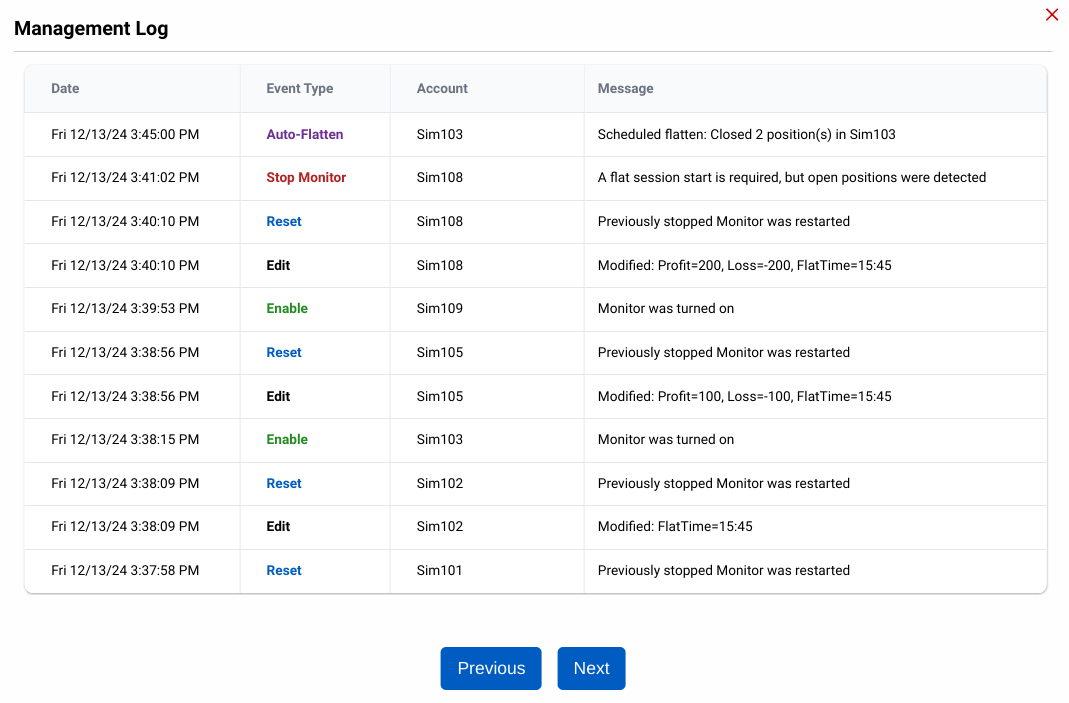Sort the table by Account column

441,88
